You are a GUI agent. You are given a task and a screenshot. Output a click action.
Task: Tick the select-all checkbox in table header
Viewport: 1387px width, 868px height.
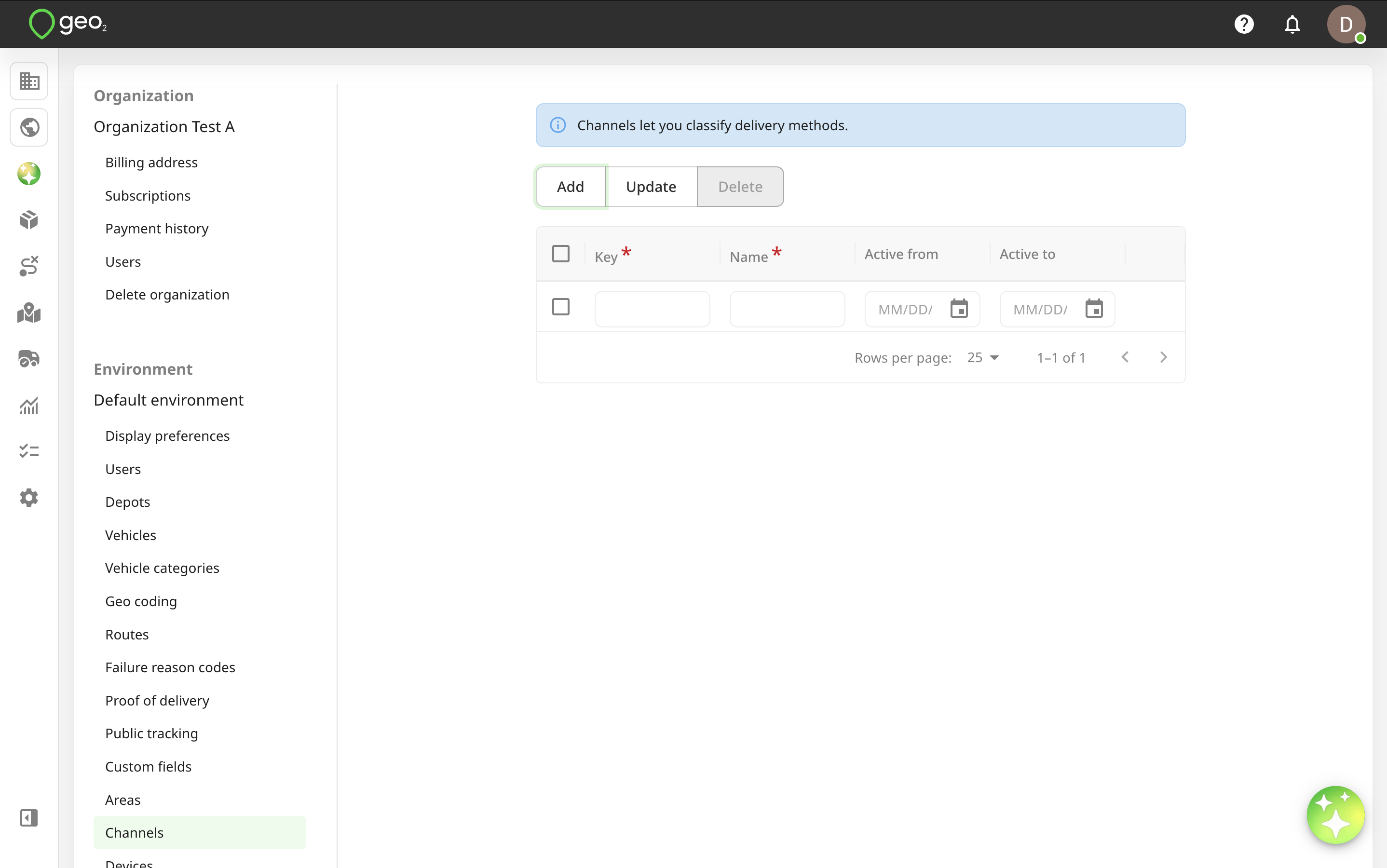tap(560, 253)
